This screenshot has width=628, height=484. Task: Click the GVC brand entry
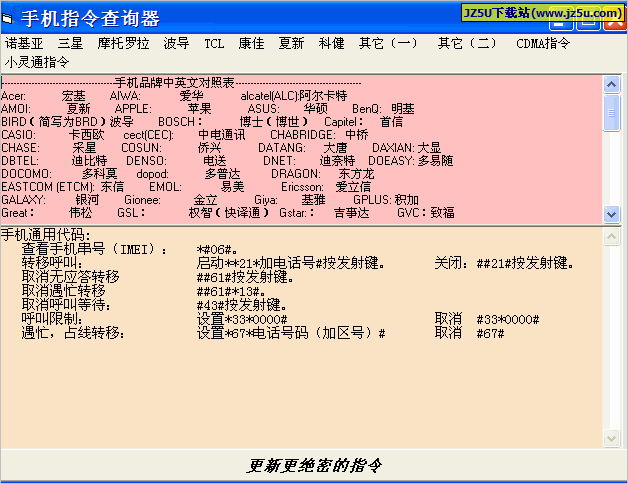pos(426,213)
